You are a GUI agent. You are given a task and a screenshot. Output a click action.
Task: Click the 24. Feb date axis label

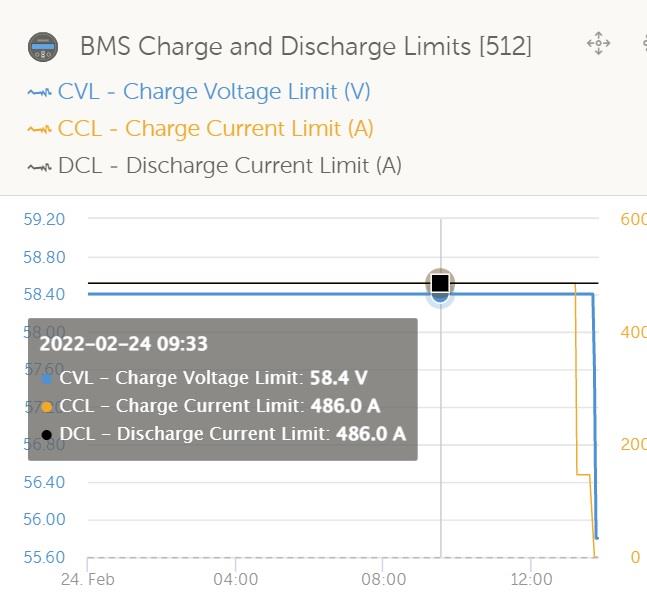(87, 580)
